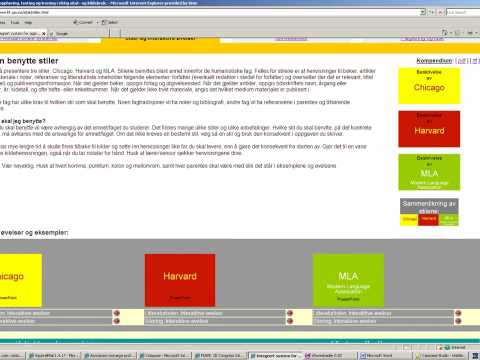Click the Select toolbar button
This screenshot has height=360, width=480.
click(110, 22)
